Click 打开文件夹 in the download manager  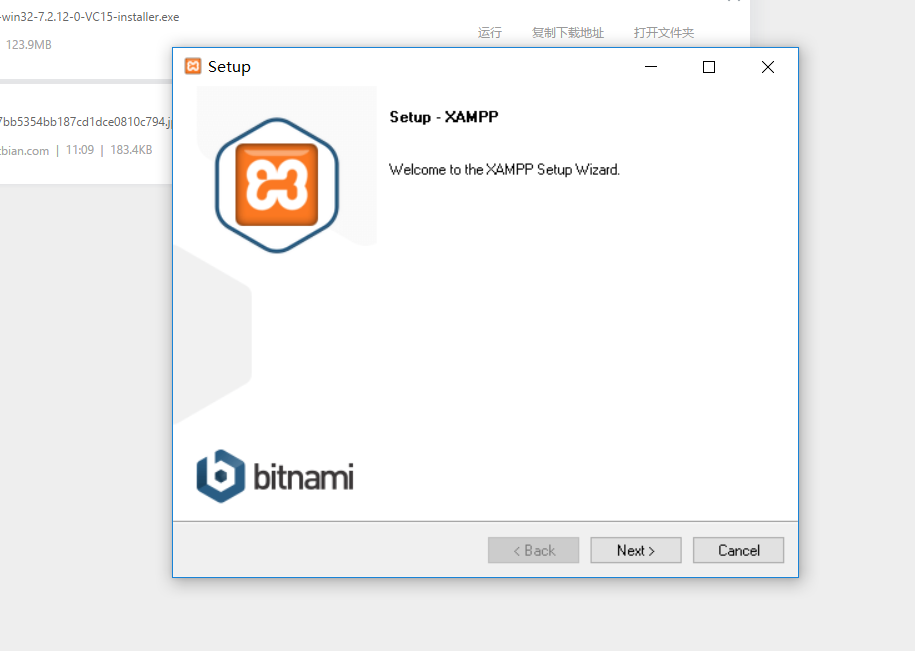664,33
